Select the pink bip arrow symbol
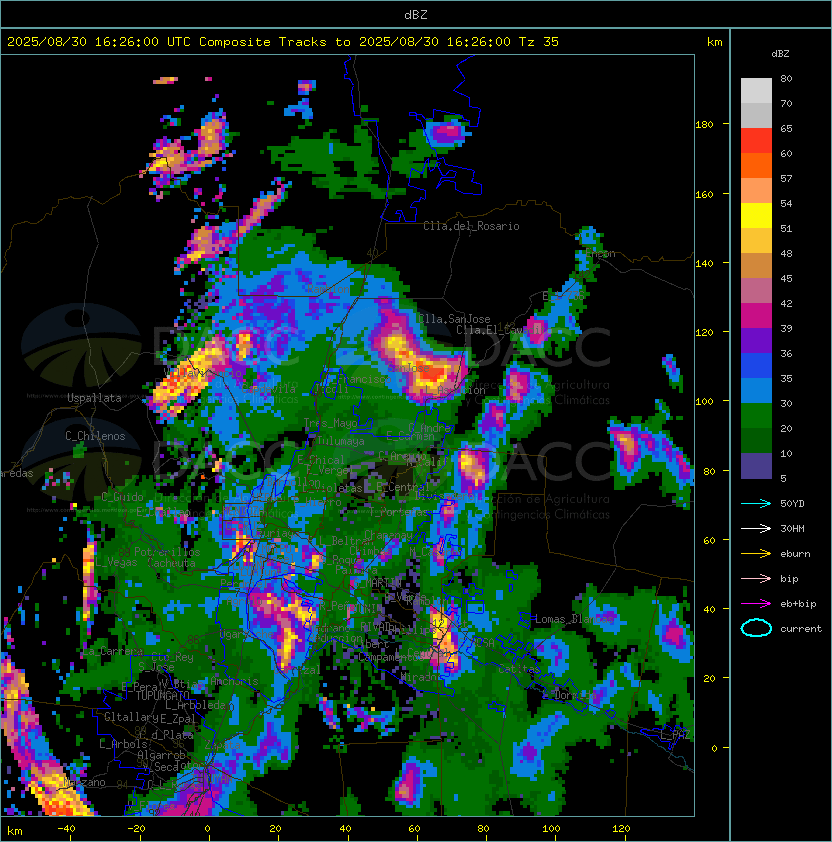Image resolution: width=832 pixels, height=842 pixels. point(756,578)
